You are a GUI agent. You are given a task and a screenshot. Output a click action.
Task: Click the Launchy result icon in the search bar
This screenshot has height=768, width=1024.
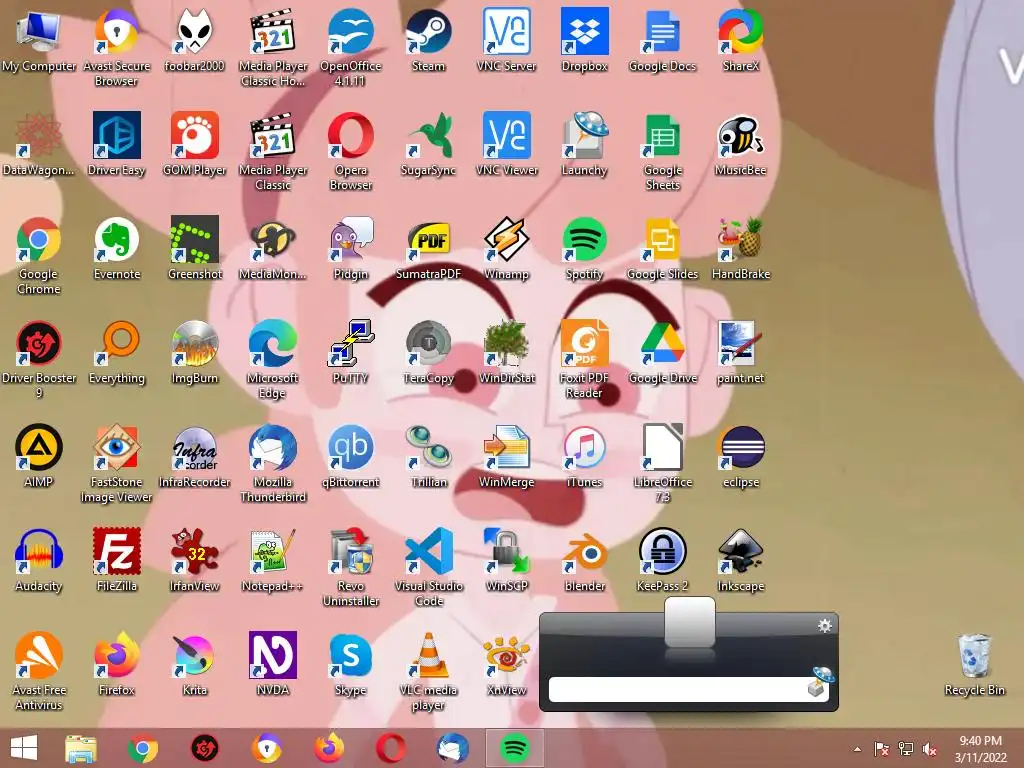(820, 682)
